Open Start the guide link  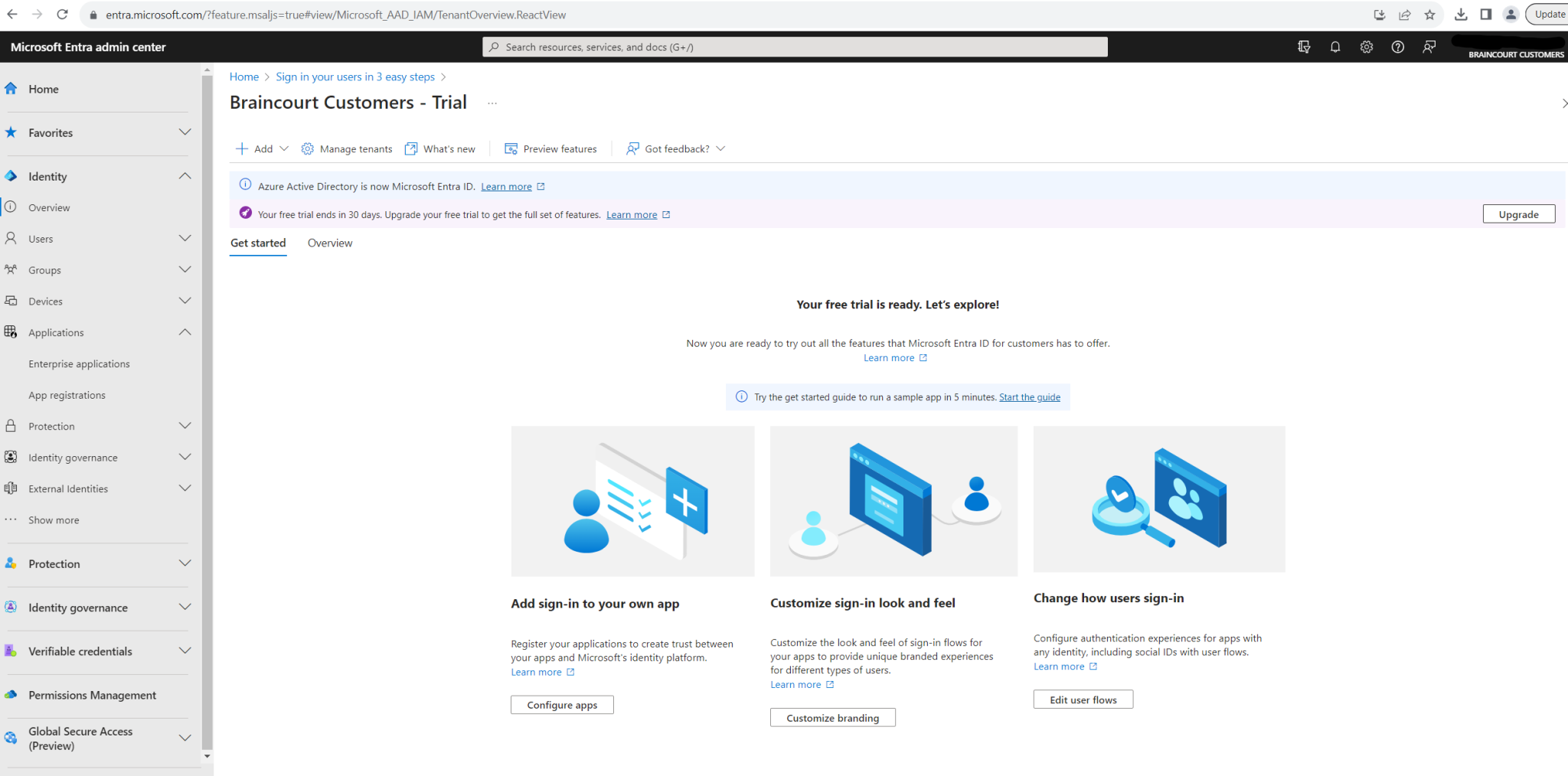pos(1029,397)
